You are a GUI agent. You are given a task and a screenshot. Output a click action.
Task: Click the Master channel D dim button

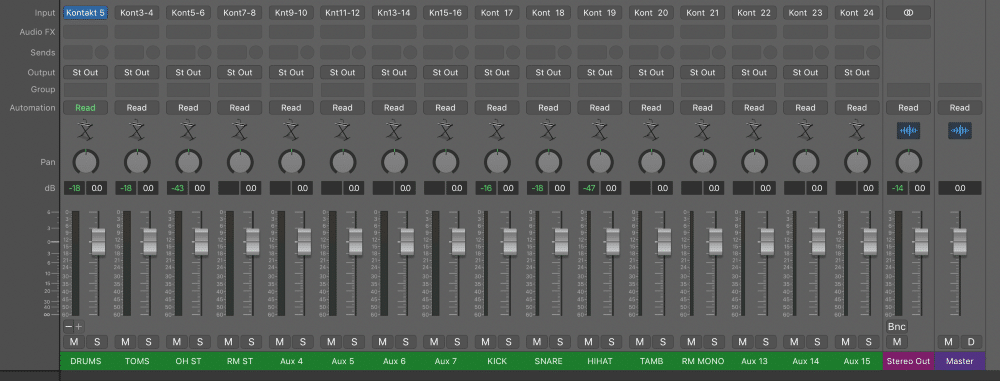click(x=971, y=342)
